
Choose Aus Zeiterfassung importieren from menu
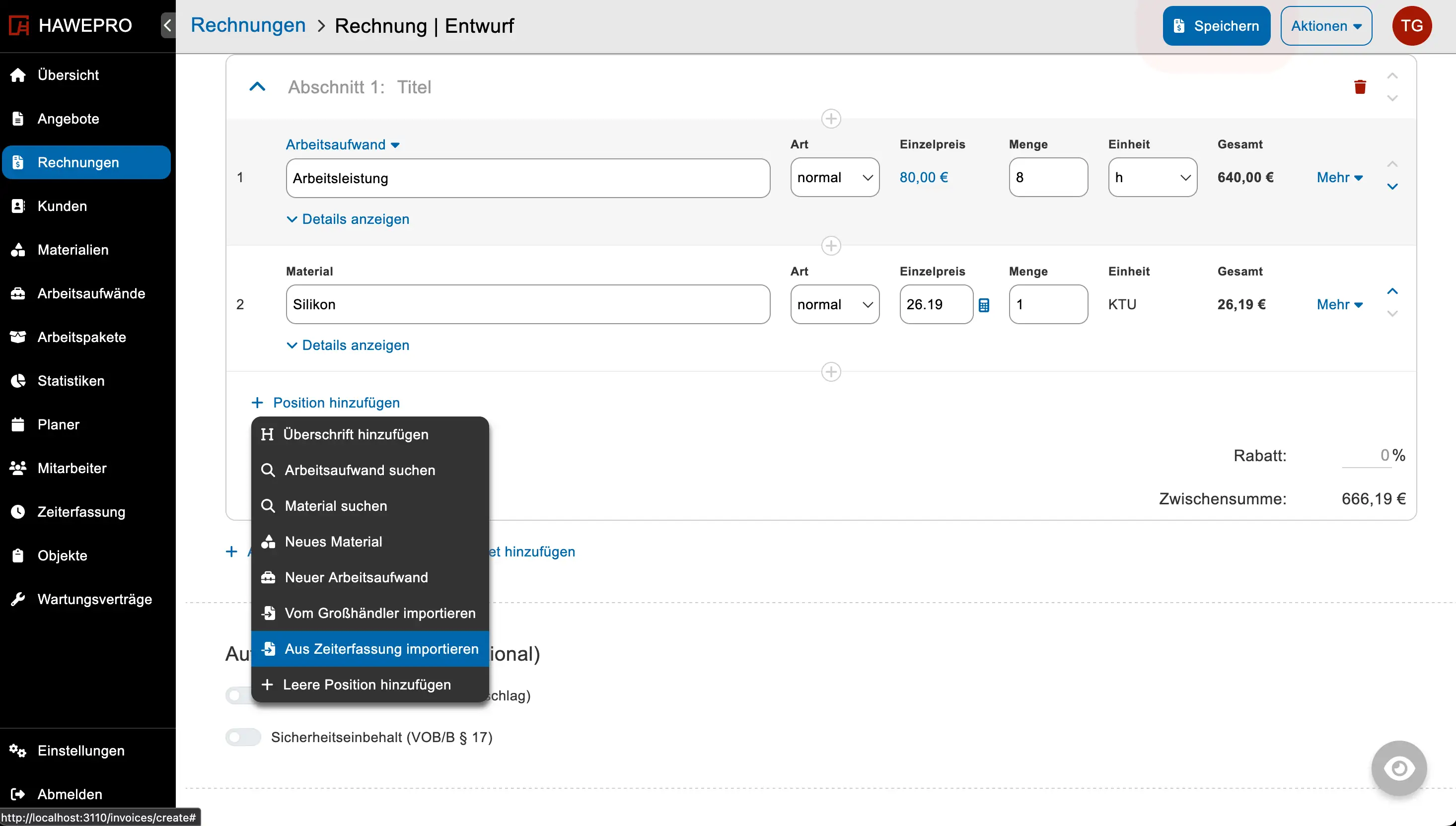(381, 648)
